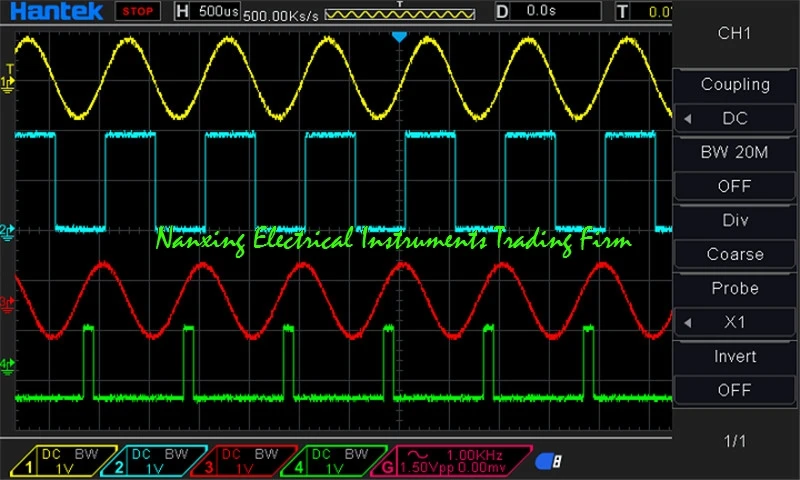The image size is (800, 480).
Task: Click the yellow T trigger level marker
Action: click(10, 69)
